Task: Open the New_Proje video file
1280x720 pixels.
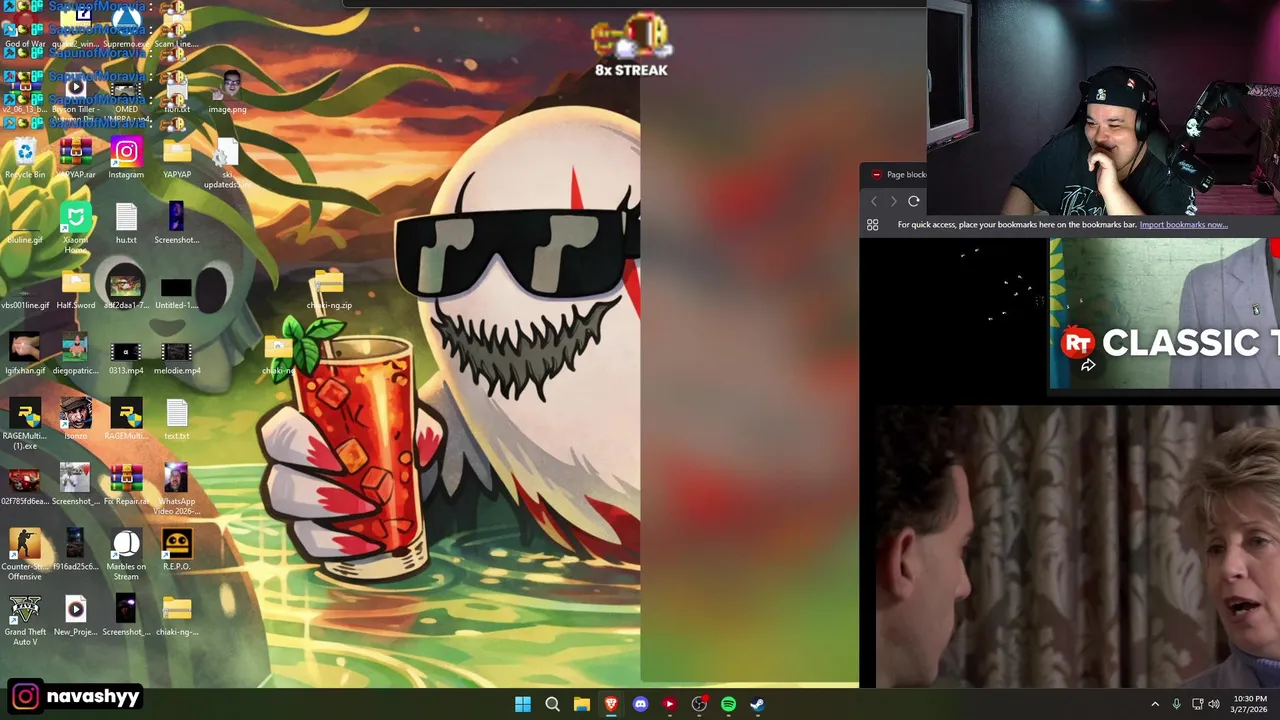Action: click(76, 616)
